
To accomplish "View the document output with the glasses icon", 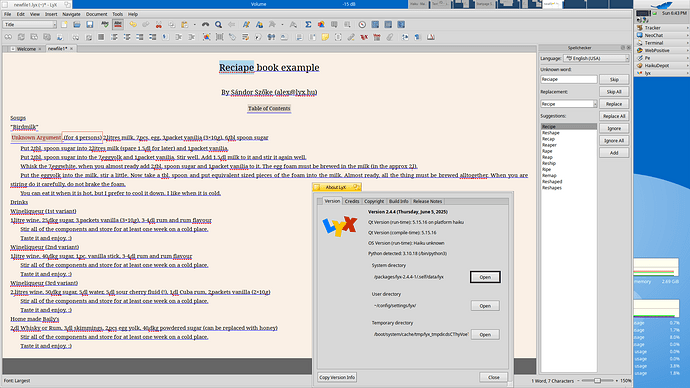I will (8, 37).
